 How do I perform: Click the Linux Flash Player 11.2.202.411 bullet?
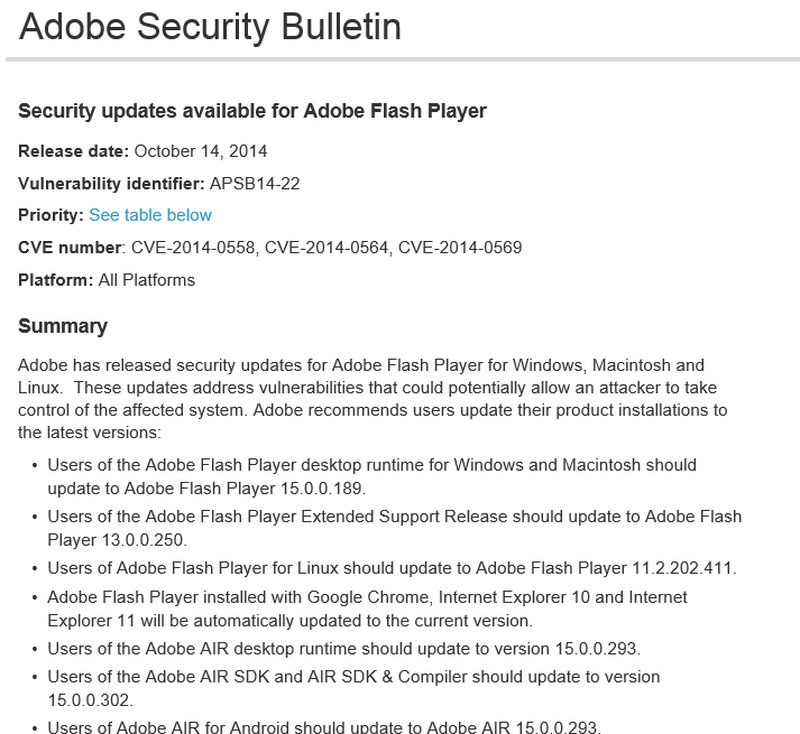point(392,568)
